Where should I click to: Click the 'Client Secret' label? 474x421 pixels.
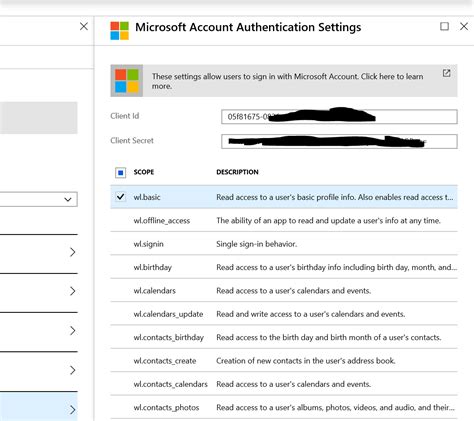(x=132, y=140)
